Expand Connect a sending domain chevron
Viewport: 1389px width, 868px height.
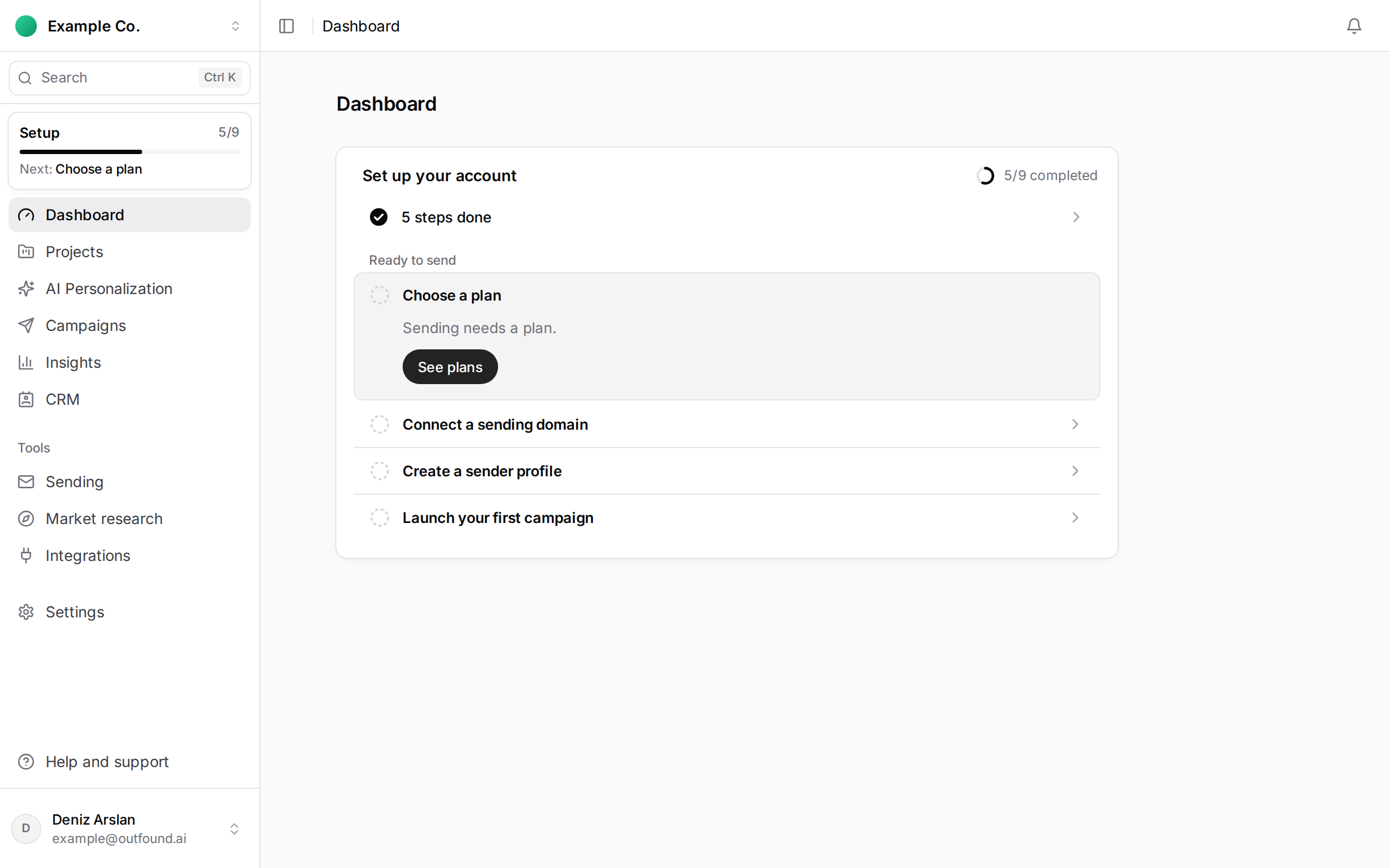(1075, 424)
